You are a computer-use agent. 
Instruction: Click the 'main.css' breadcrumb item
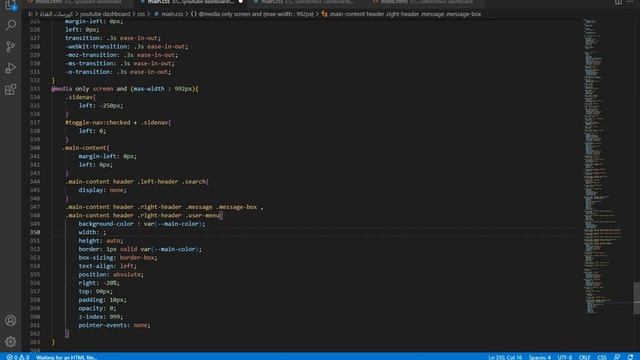pyautogui.click(x=168, y=14)
